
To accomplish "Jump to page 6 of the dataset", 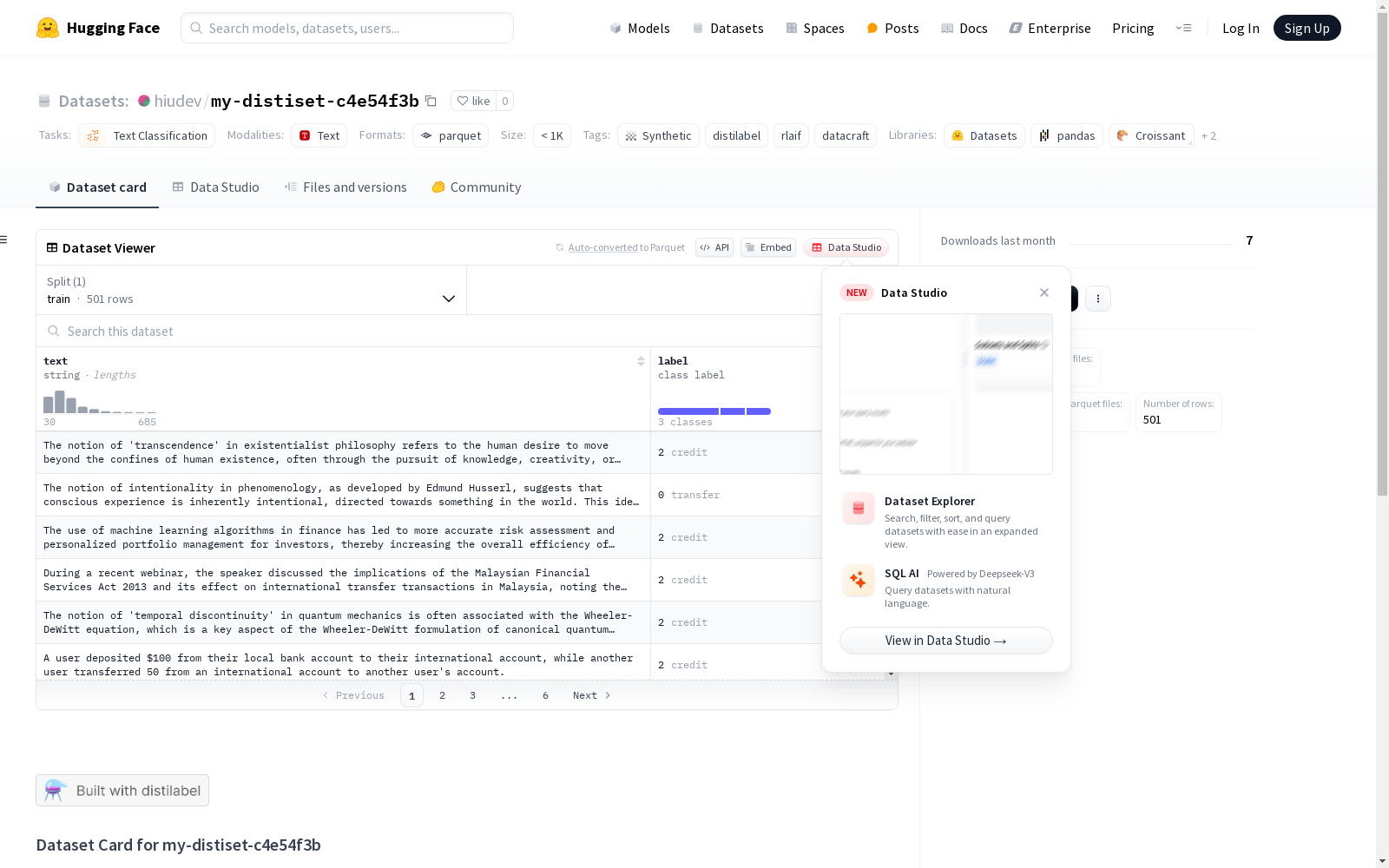I will point(546,695).
